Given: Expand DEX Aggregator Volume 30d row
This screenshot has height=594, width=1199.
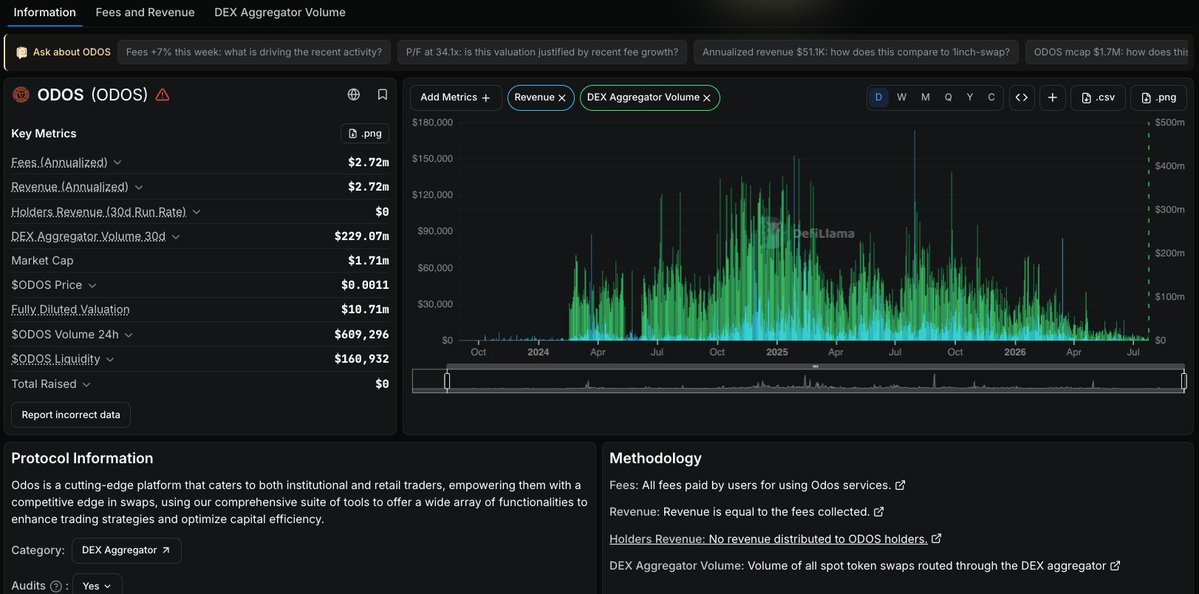Looking at the screenshot, I should tap(176, 237).
